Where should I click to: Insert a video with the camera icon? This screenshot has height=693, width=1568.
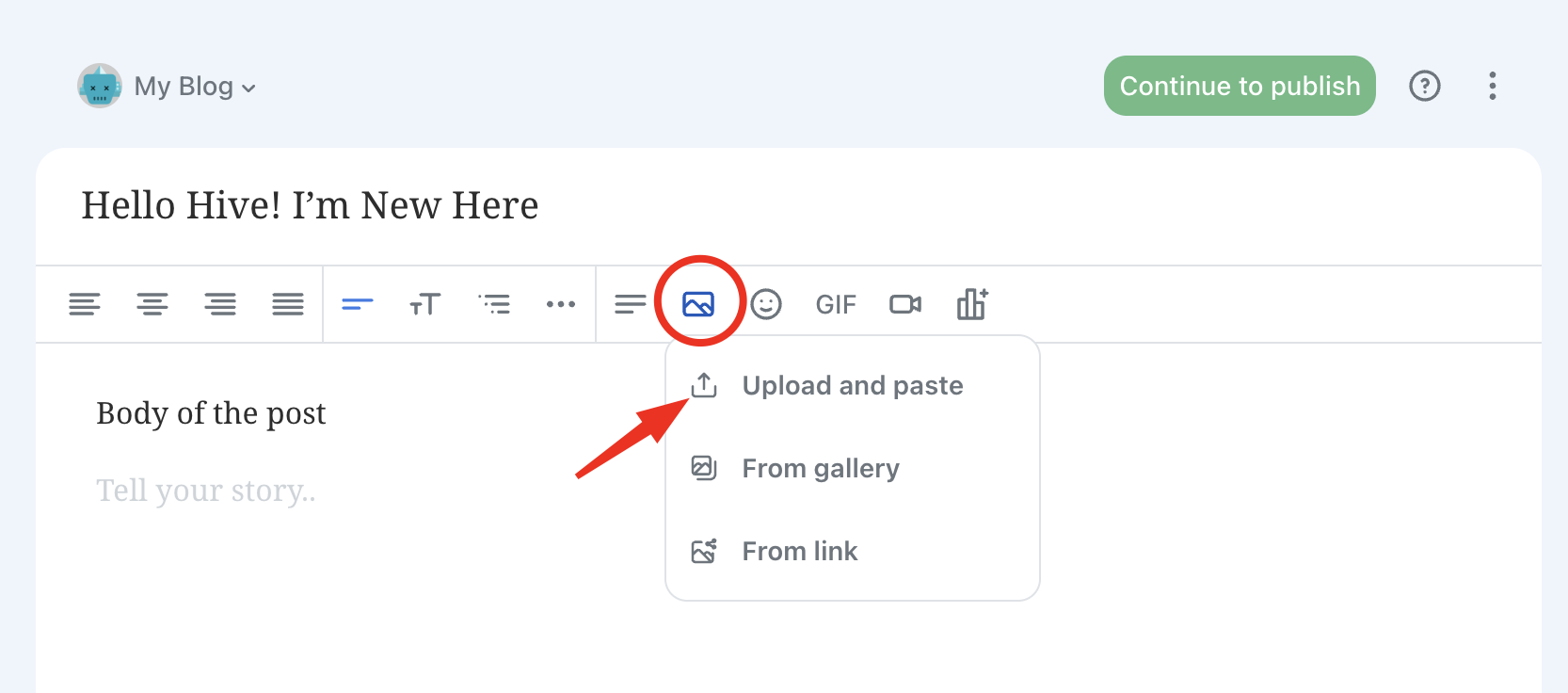tap(905, 304)
